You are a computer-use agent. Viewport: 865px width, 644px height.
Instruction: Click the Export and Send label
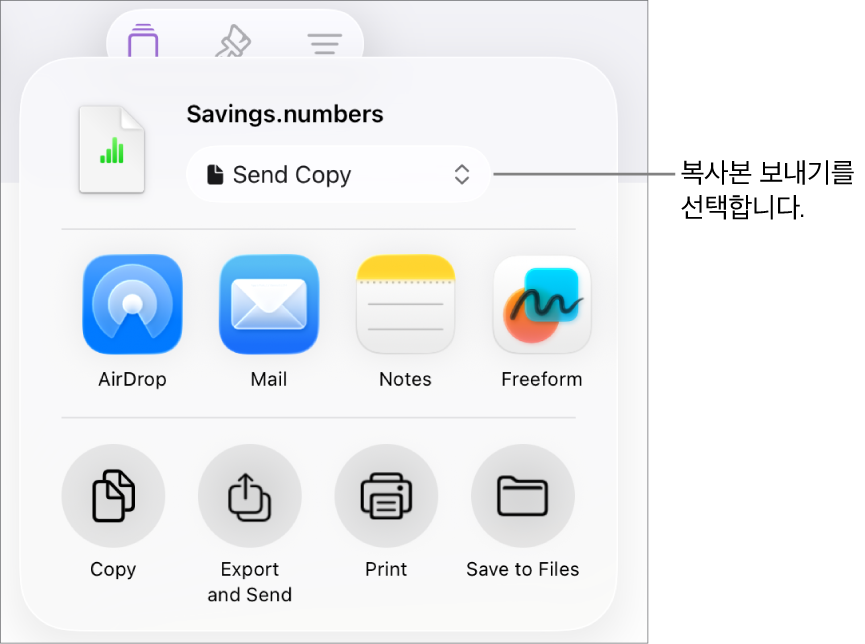pyautogui.click(x=250, y=582)
